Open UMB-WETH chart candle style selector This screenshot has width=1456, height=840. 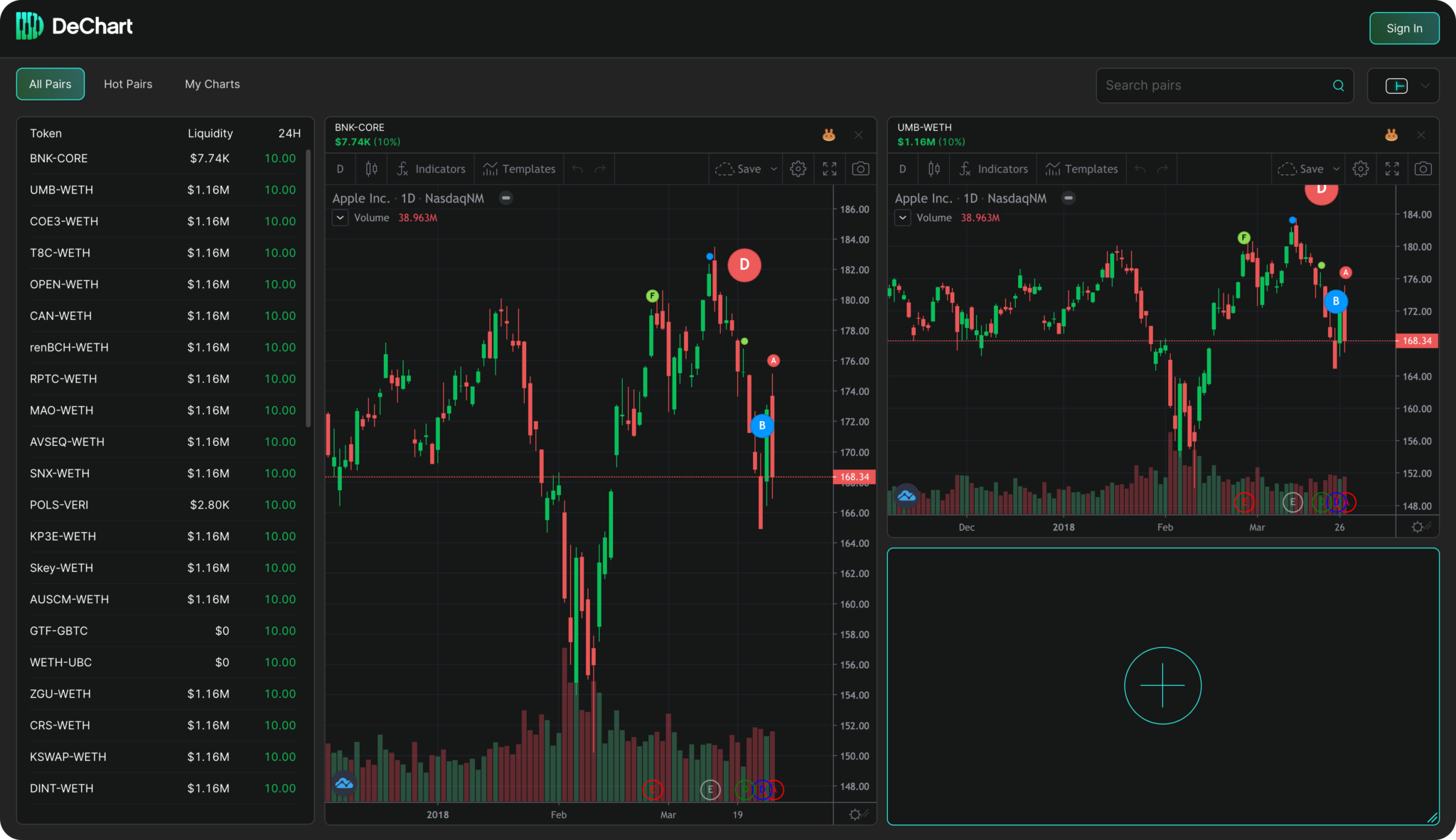(933, 169)
